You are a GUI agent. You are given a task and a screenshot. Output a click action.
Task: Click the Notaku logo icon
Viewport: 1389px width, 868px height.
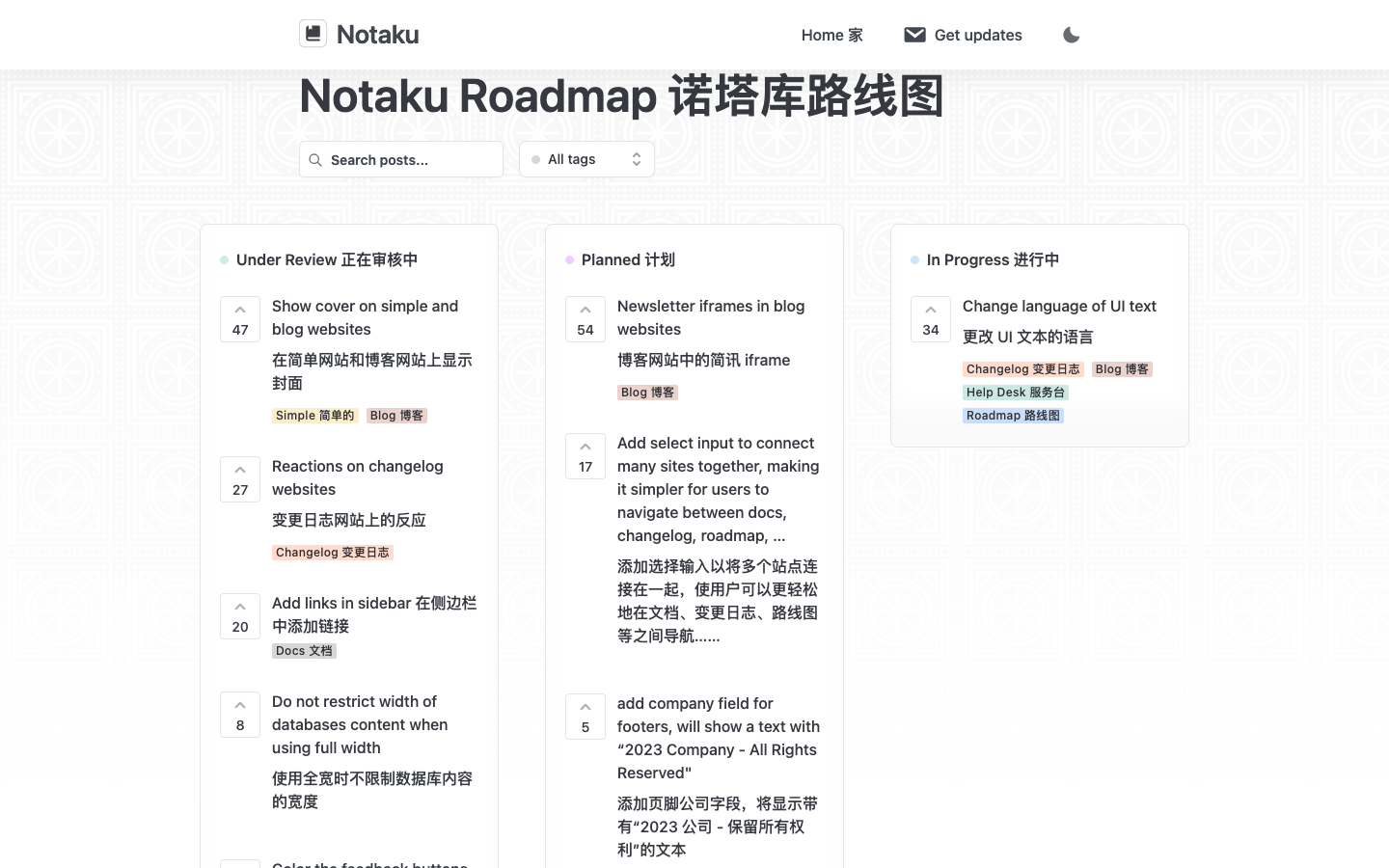point(313,34)
